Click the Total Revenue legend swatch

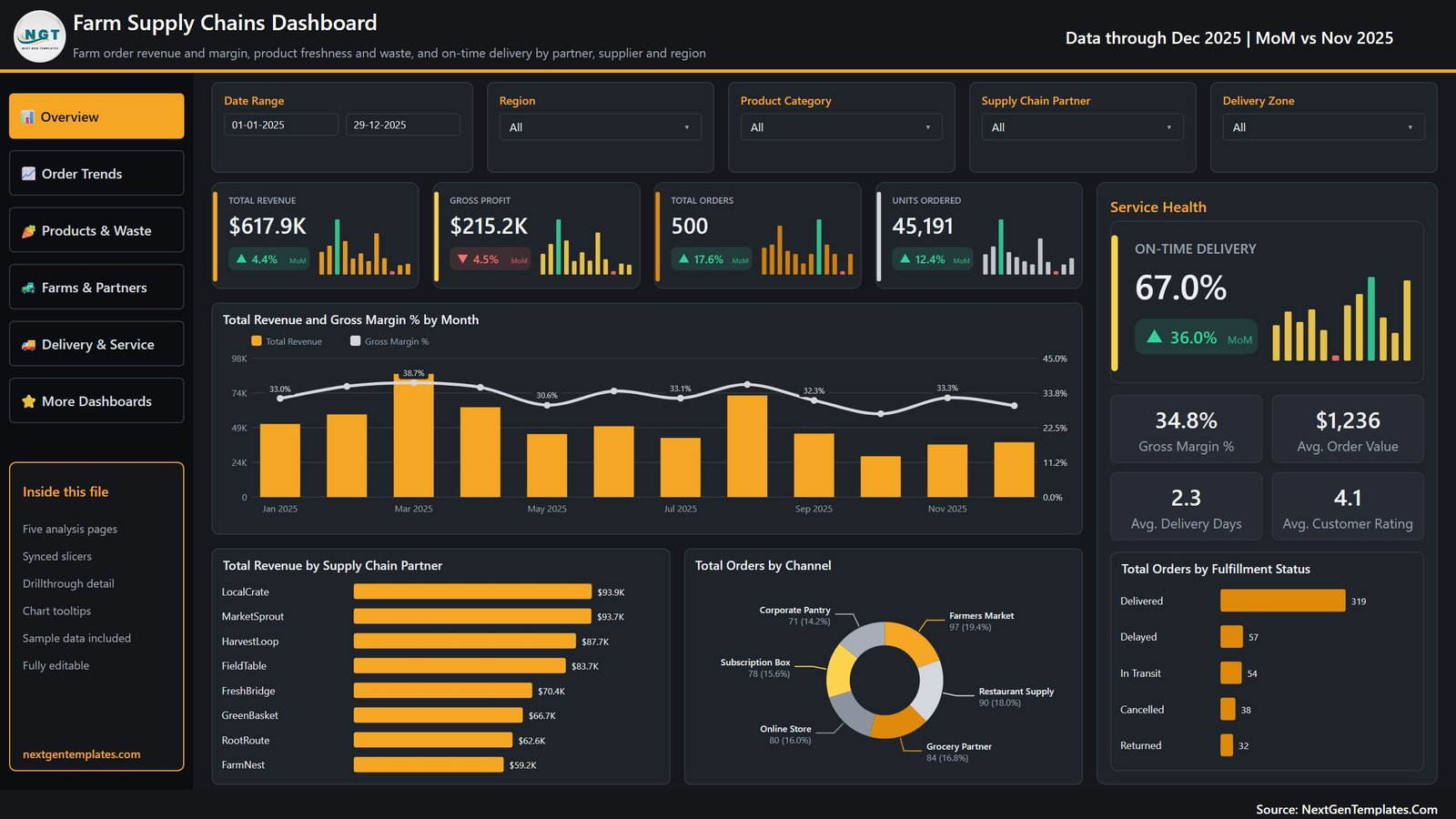pyautogui.click(x=256, y=341)
